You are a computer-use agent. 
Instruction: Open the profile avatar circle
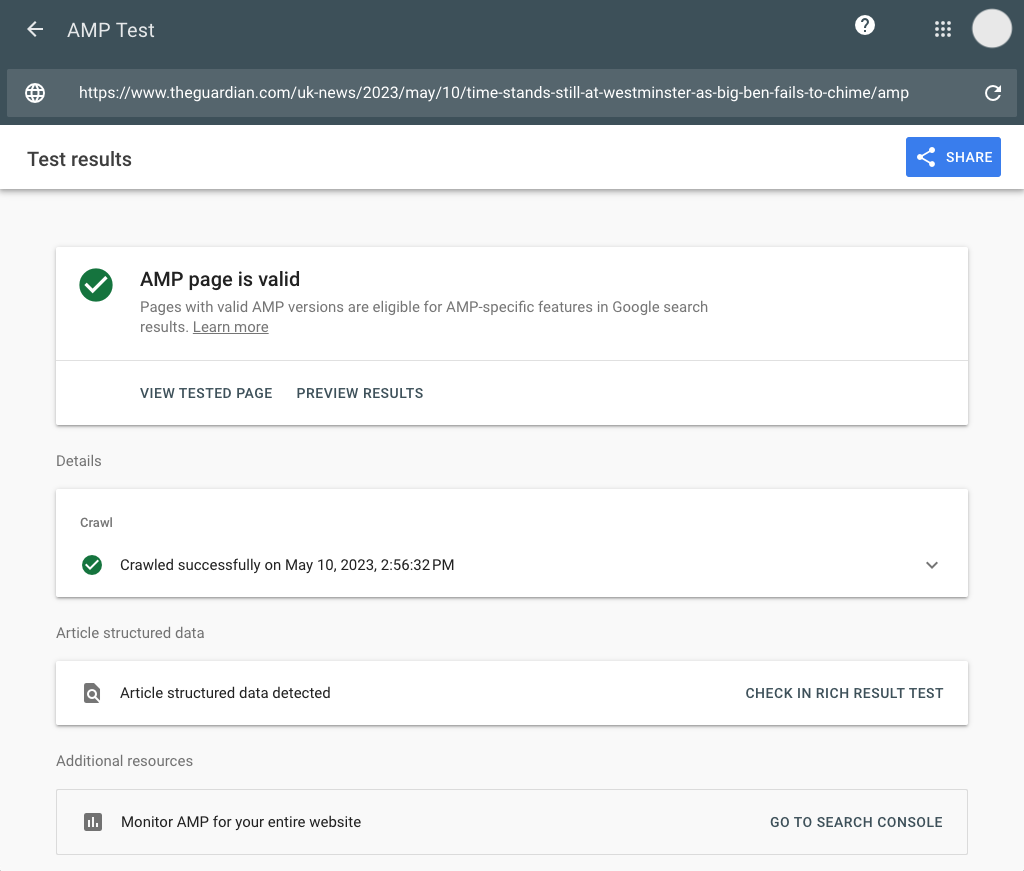991,28
